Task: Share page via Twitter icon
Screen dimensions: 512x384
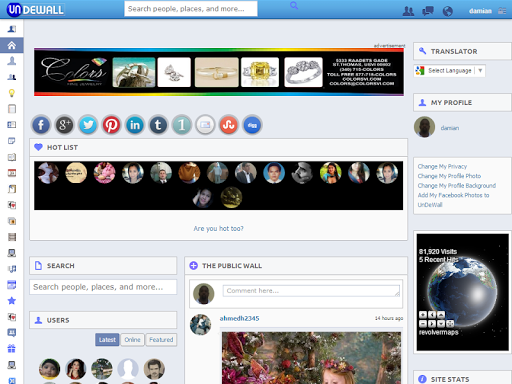Action: [x=88, y=125]
